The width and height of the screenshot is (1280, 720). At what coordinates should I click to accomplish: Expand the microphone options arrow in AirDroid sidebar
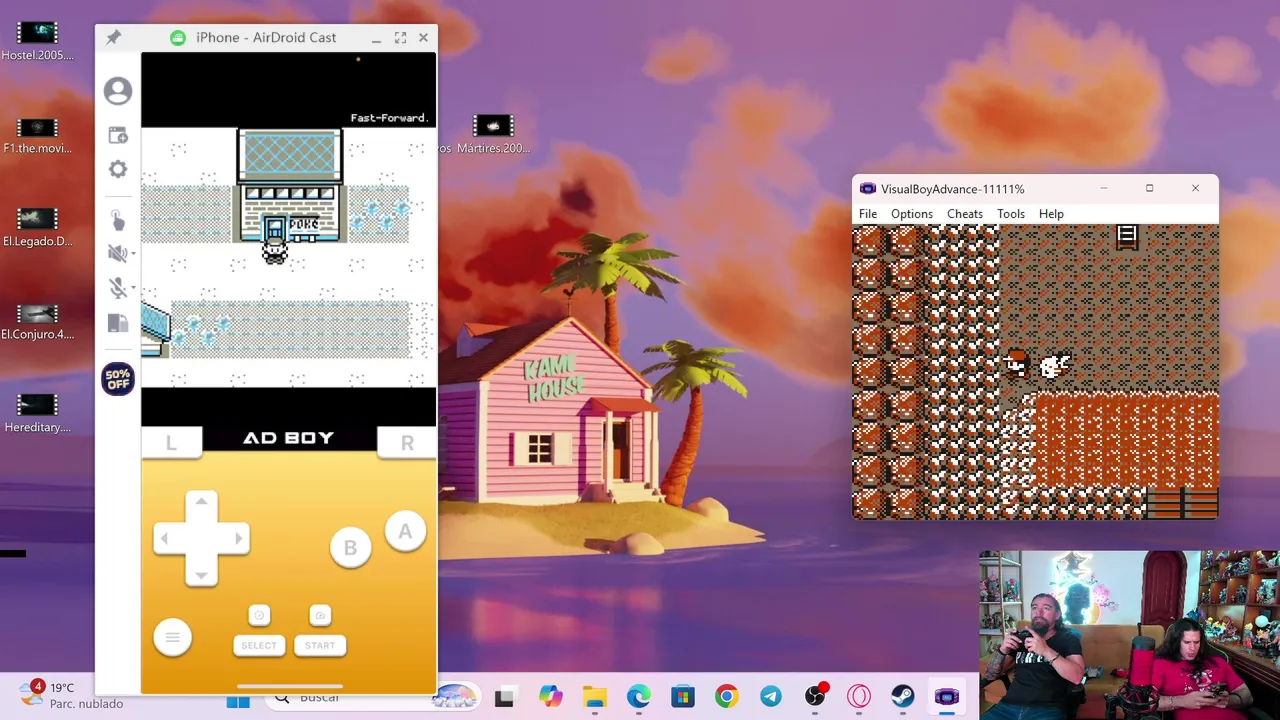[133, 288]
